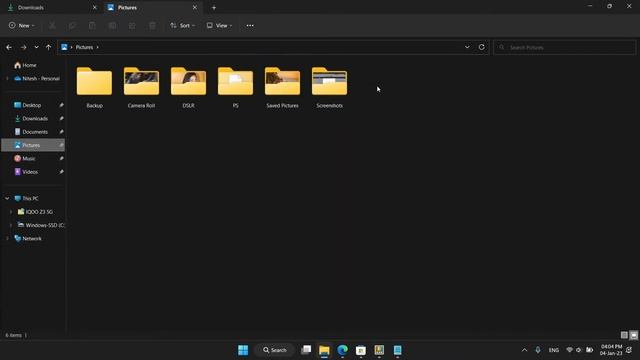The height and width of the screenshot is (360, 640).
Task: Open the New dropdown menu
Action: pos(22,25)
